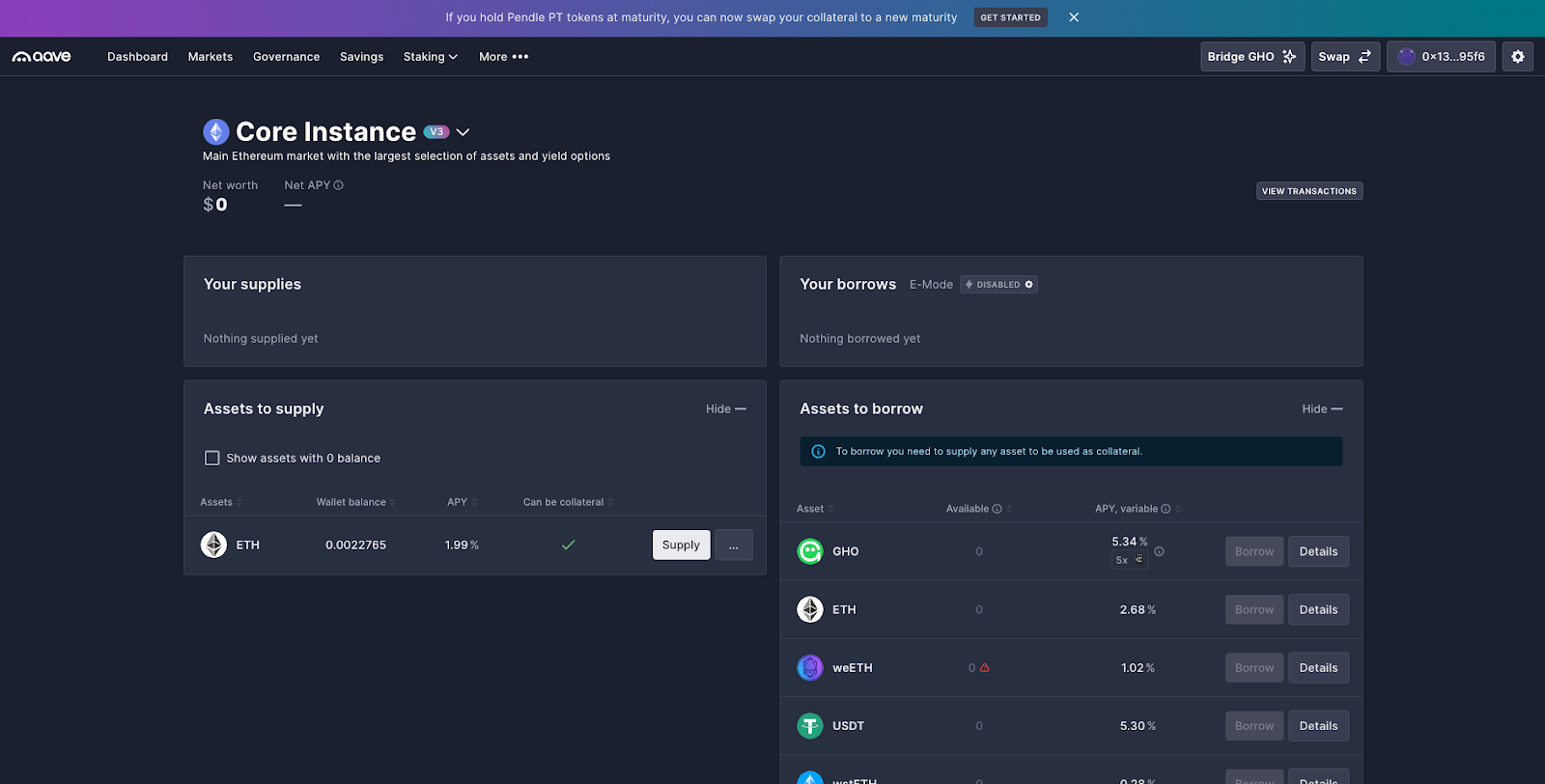Sort by Assets column in supply table

coord(221,502)
